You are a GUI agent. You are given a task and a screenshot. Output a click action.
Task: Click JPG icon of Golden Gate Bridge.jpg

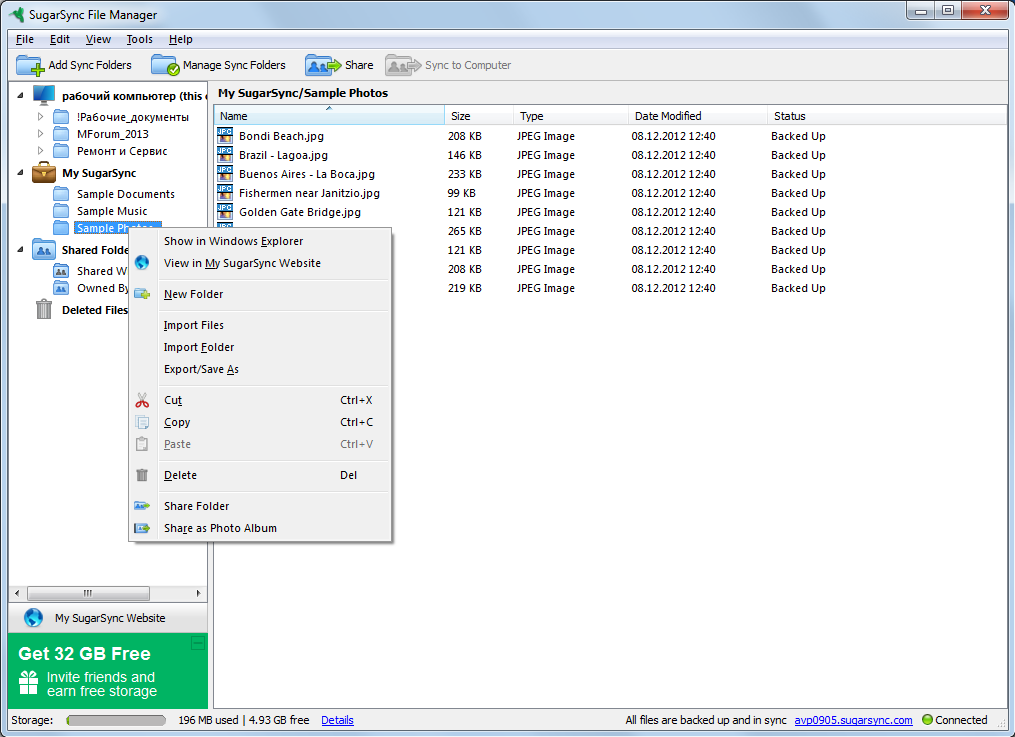pyautogui.click(x=225, y=212)
